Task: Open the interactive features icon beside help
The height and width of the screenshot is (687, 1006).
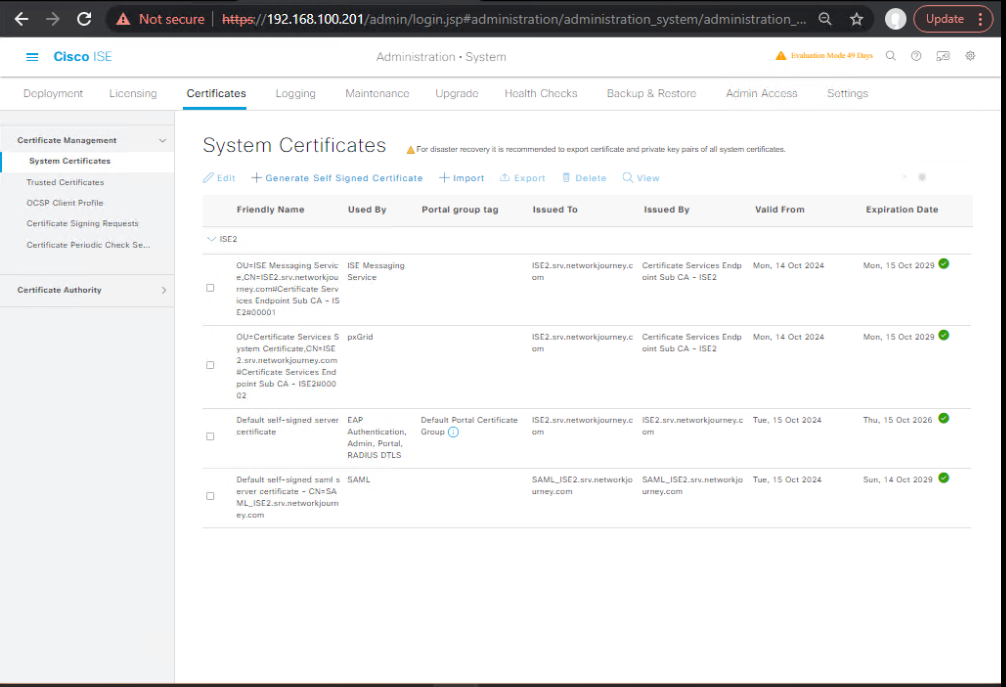Action: pos(942,56)
